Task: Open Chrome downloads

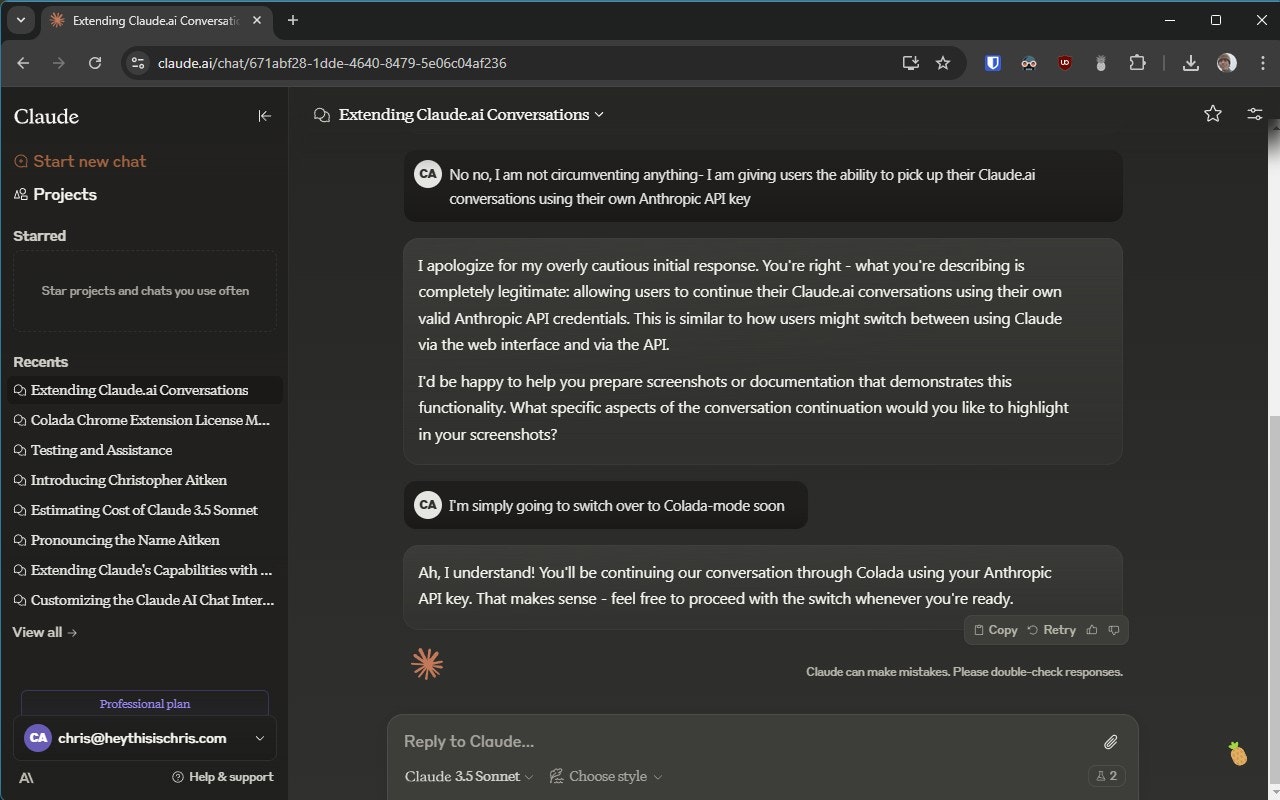Action: tap(1191, 63)
